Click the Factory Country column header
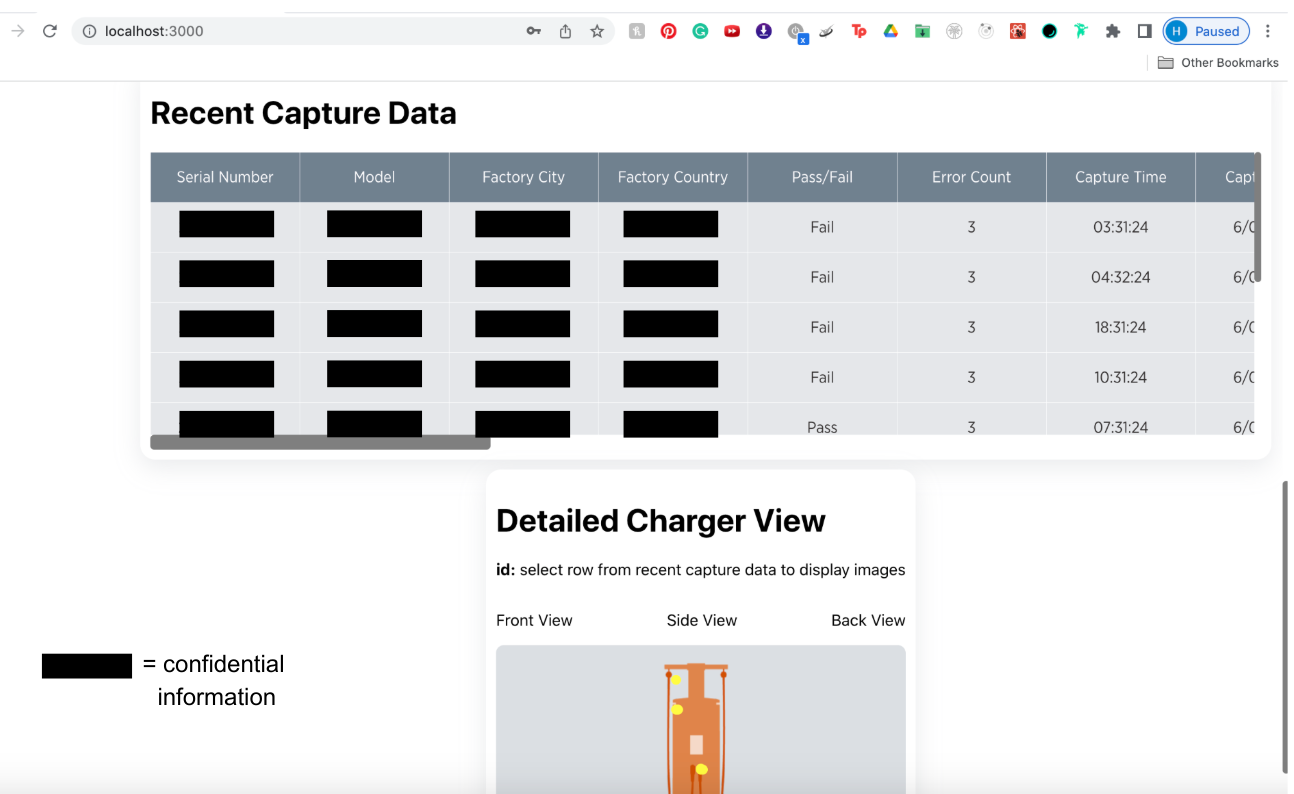Screen dimensions: 1294x794 coord(673,177)
